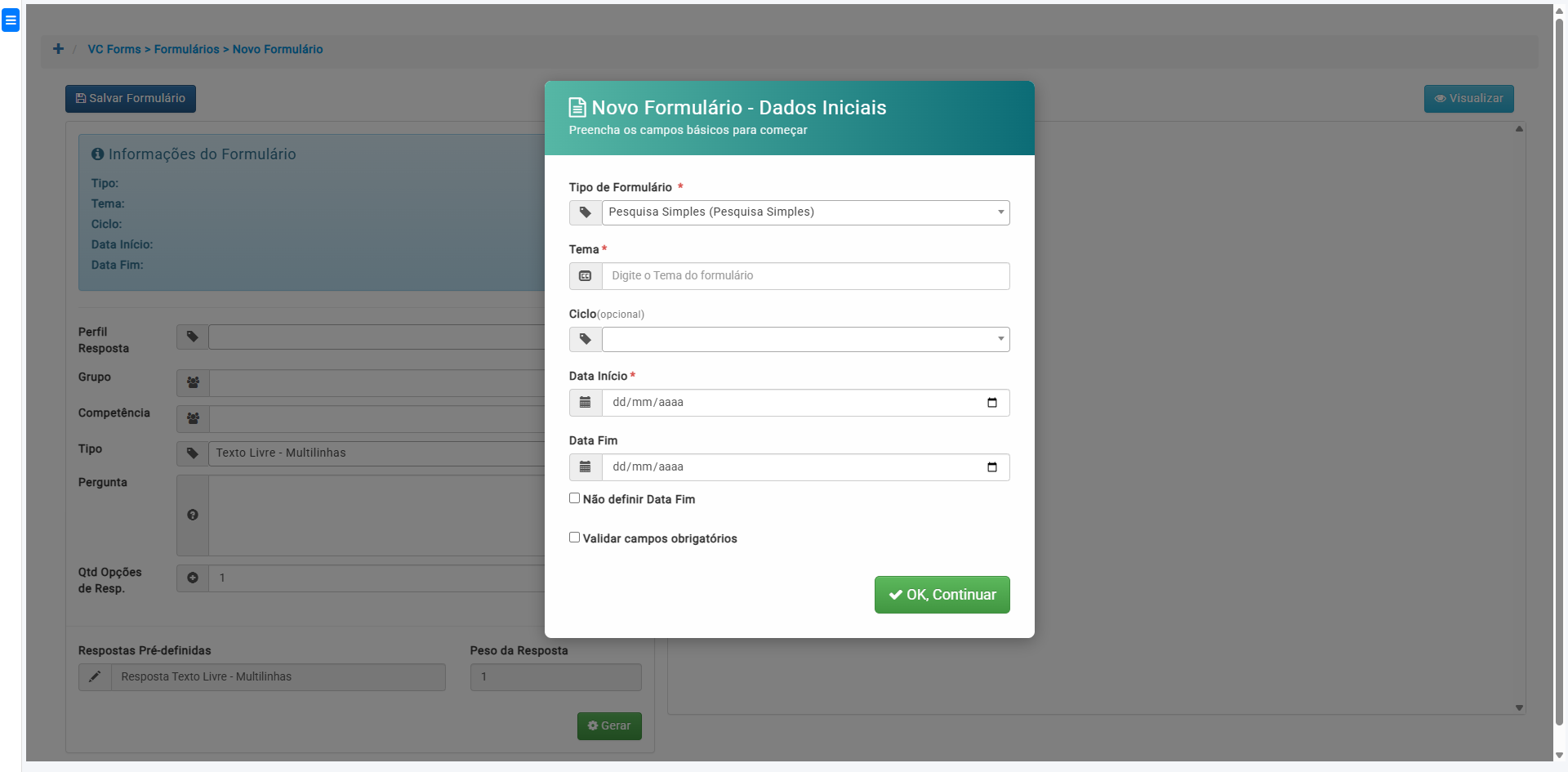
Task: Type in the Tema text field
Action: (x=805, y=276)
